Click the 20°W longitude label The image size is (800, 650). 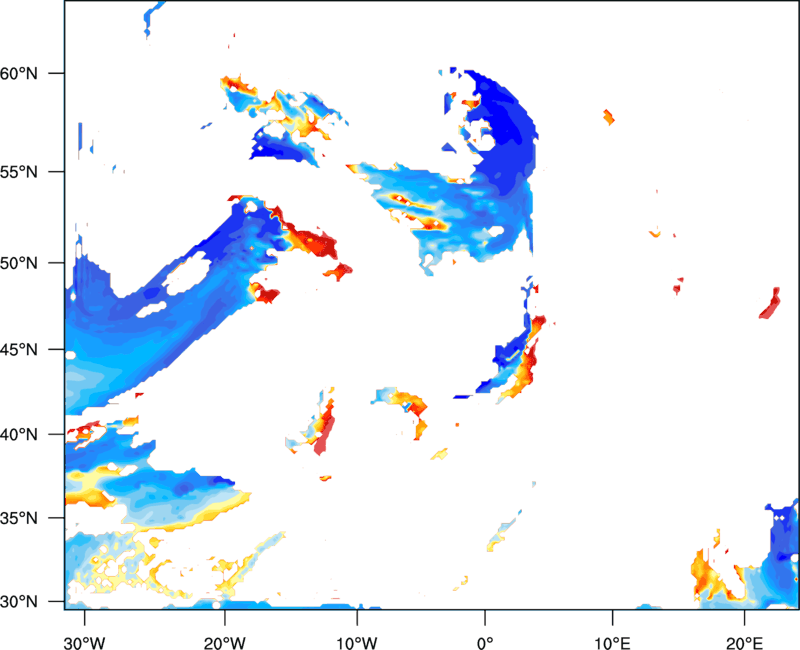(x=224, y=643)
